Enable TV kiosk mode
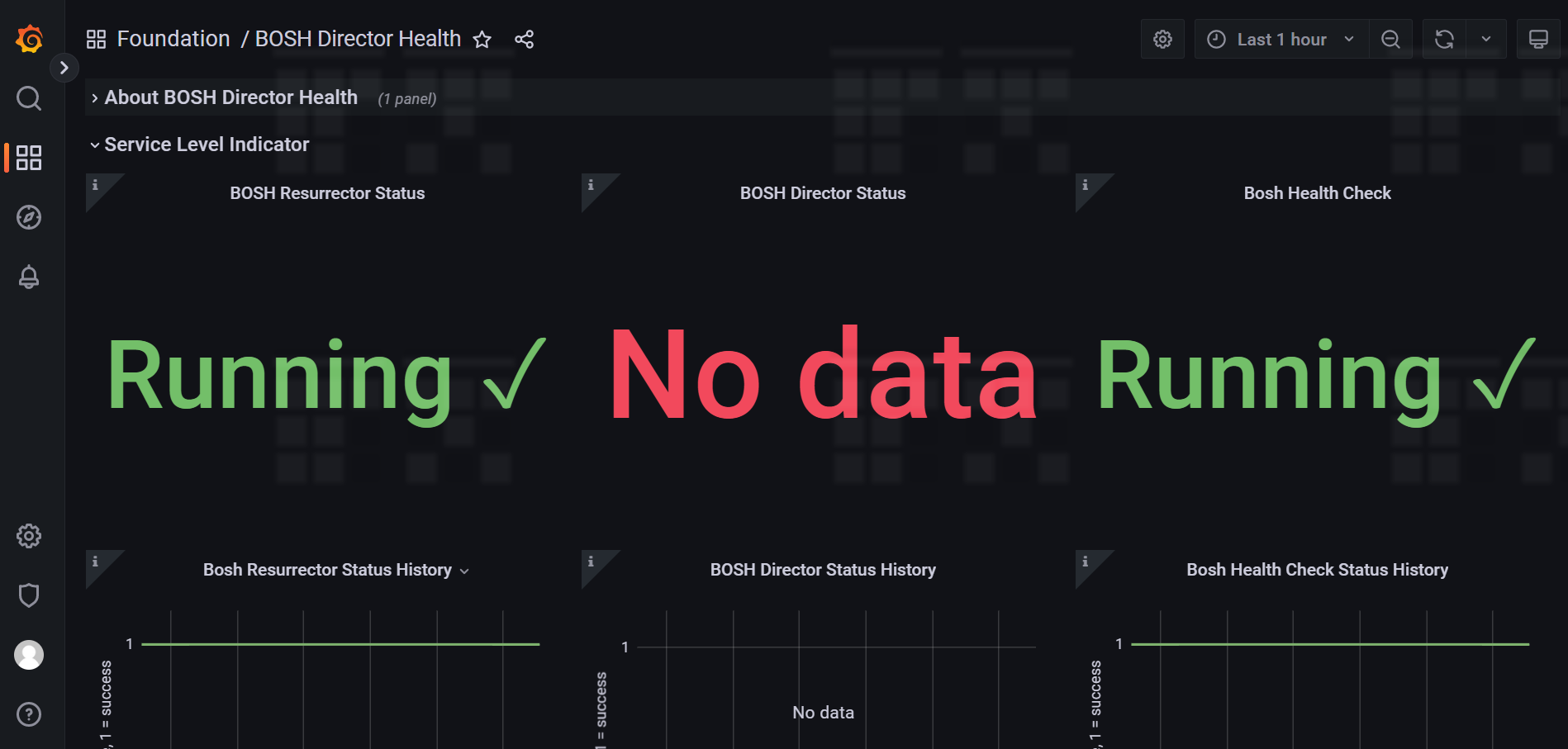 (1539, 38)
